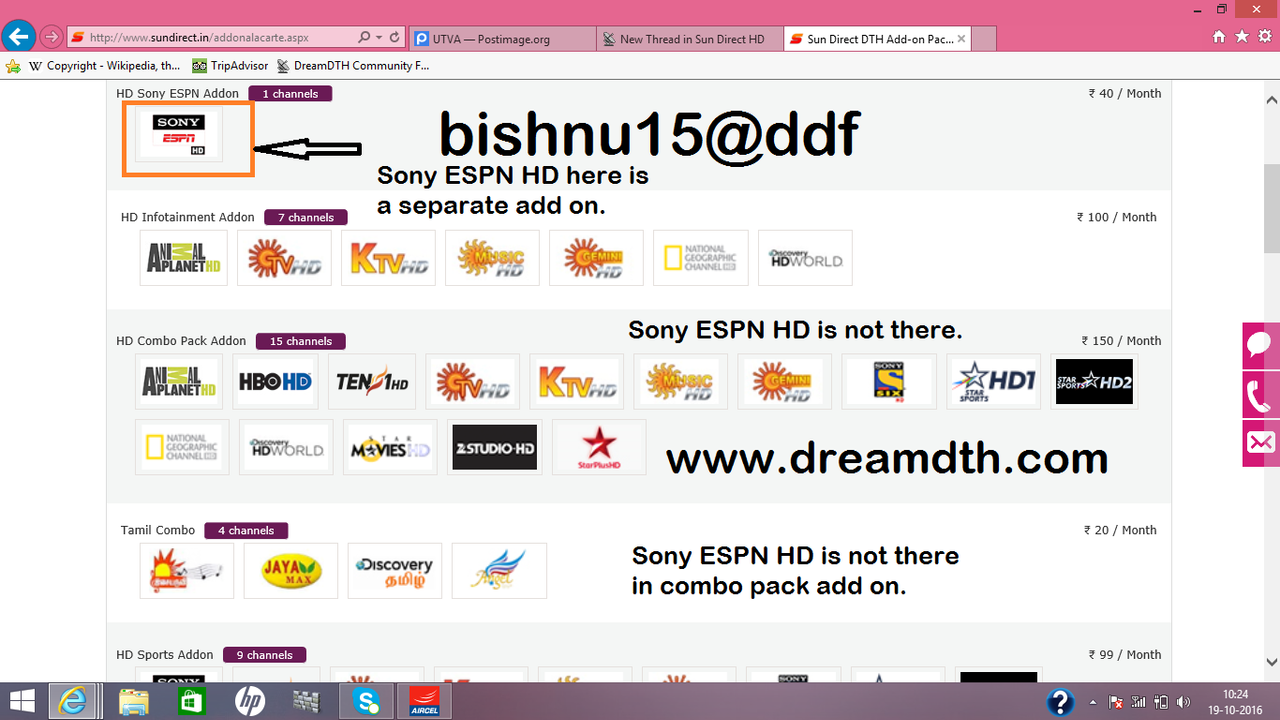Image resolution: width=1280 pixels, height=720 pixels.
Task: Open File Explorer from the taskbar
Action: [x=133, y=700]
